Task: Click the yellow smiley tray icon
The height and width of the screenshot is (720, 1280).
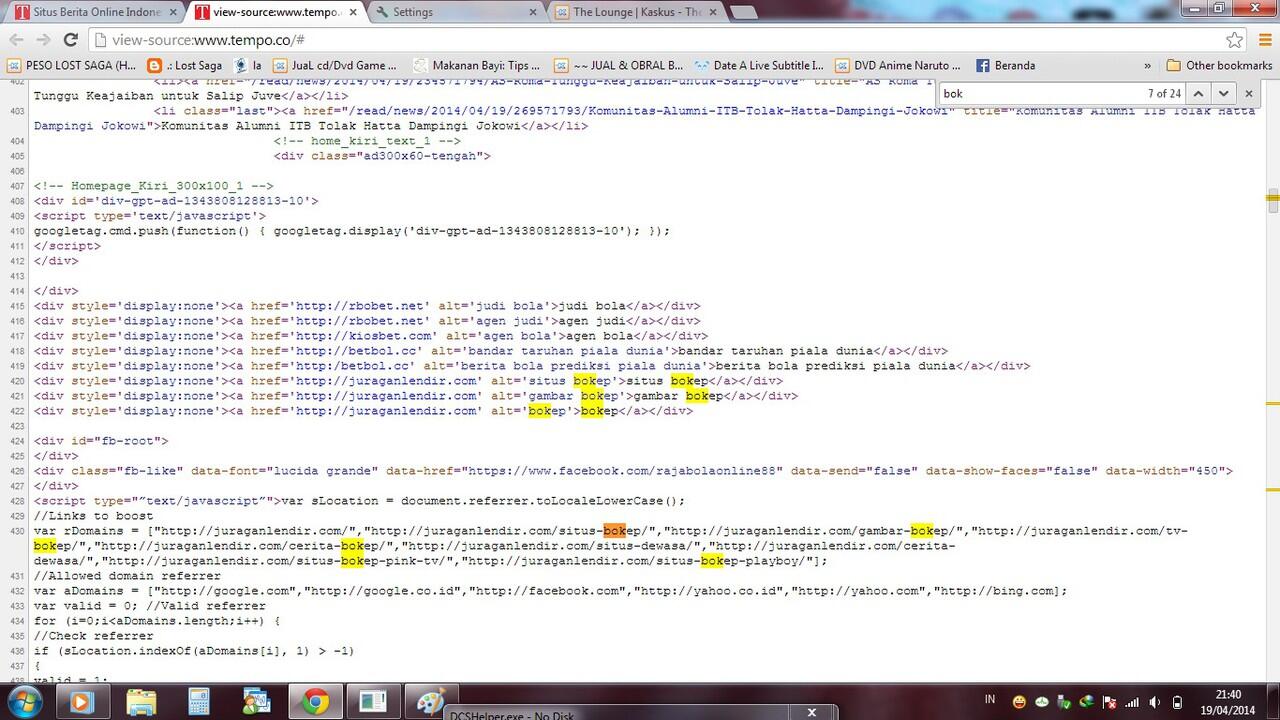Action: [x=1019, y=702]
